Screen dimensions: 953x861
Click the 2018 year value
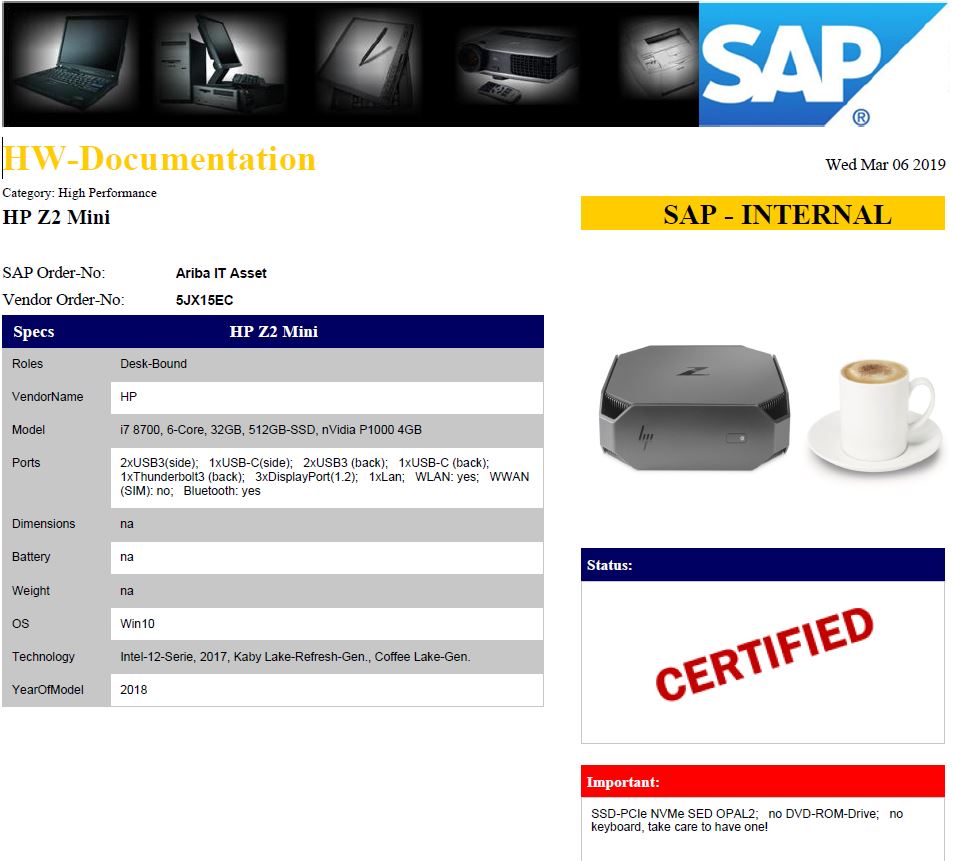point(134,690)
